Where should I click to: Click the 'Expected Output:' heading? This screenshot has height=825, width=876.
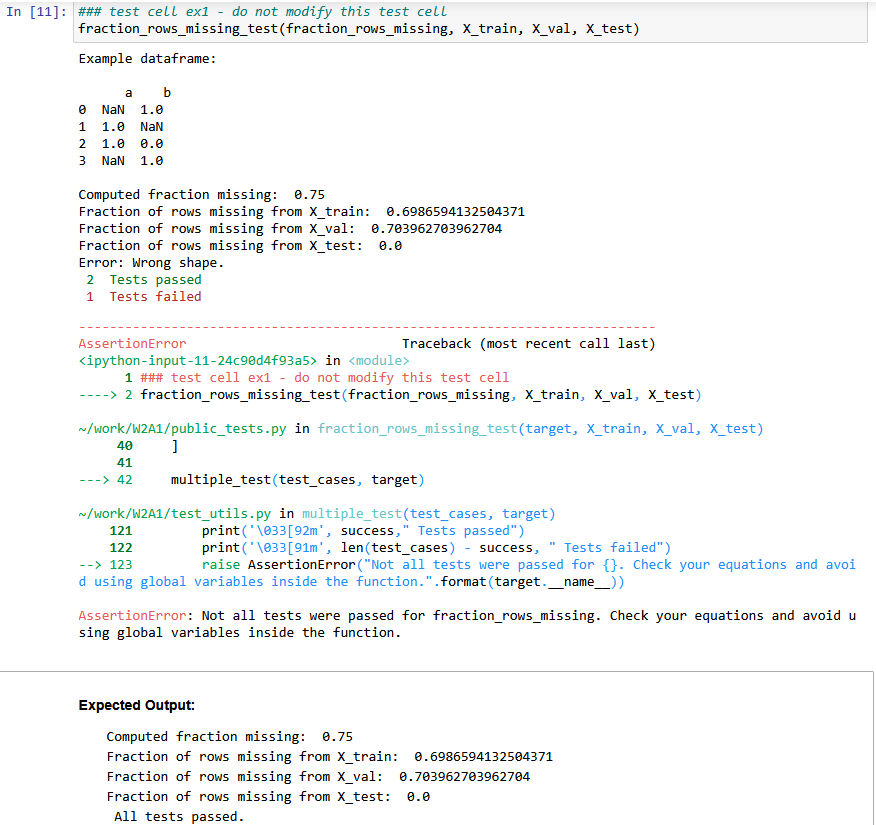tap(137, 705)
